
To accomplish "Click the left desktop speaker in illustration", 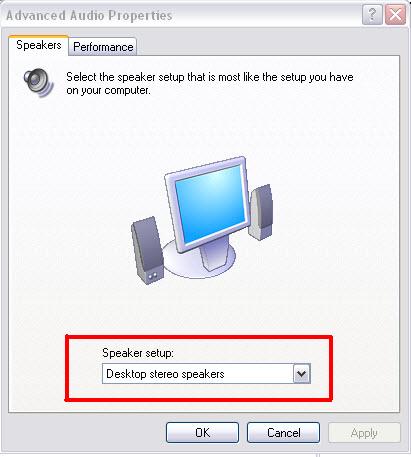I will (147, 250).
